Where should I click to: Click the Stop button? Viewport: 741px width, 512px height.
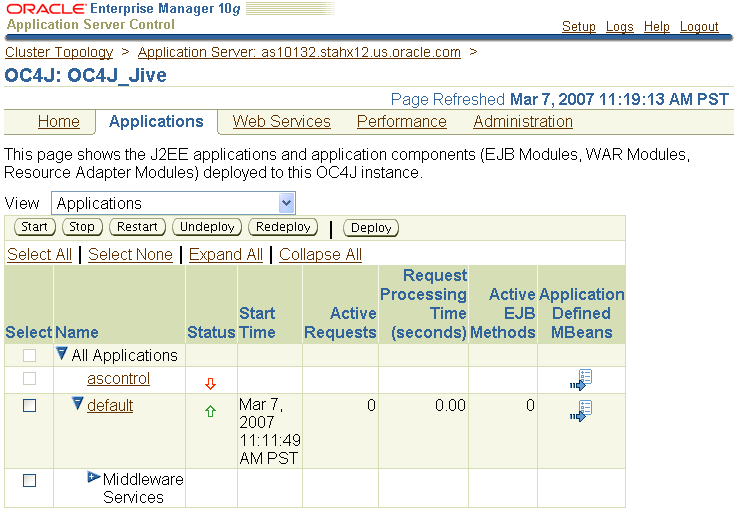[x=82, y=227]
